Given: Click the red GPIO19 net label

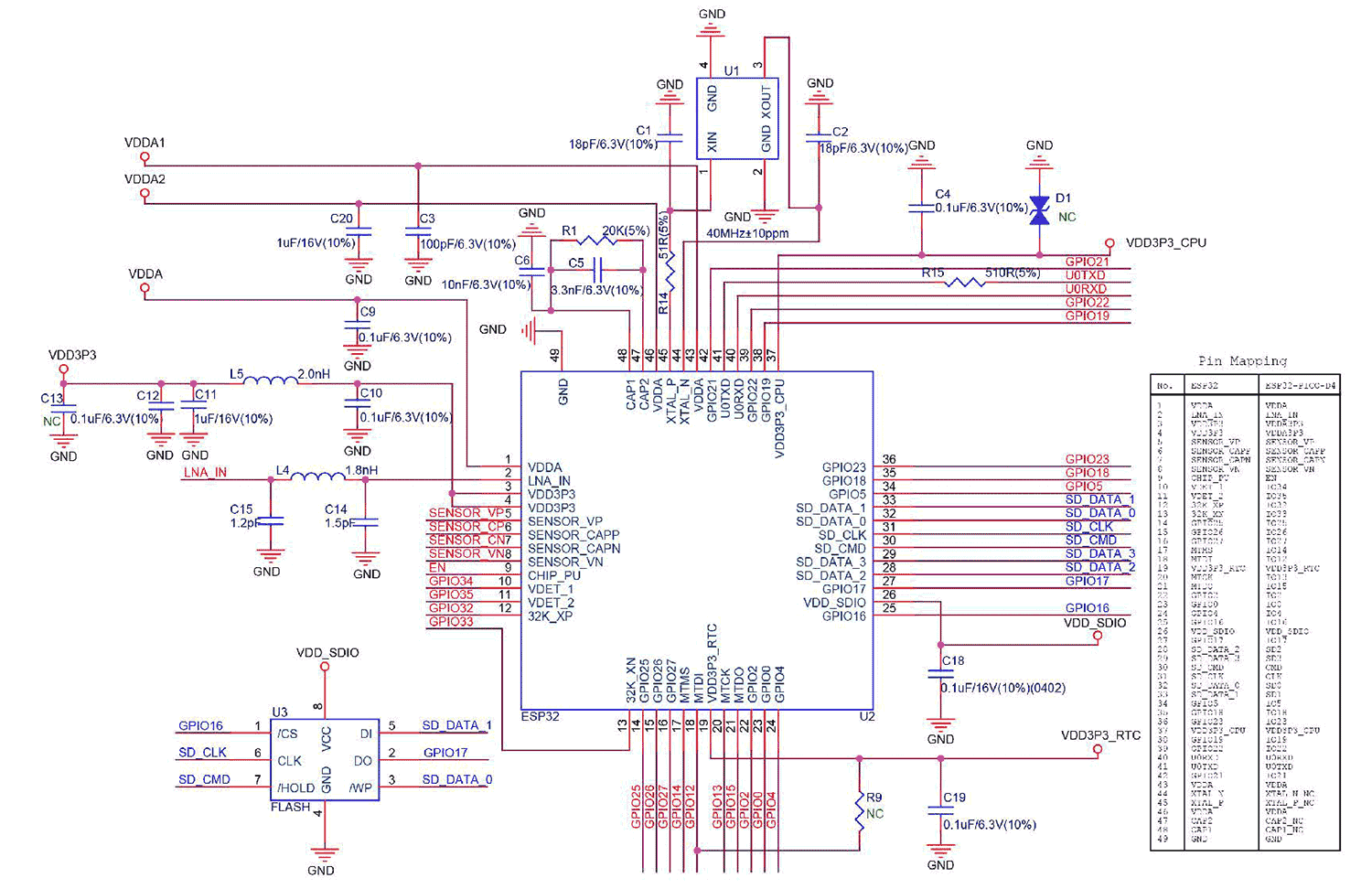Looking at the screenshot, I should pyautogui.click(x=1088, y=316).
